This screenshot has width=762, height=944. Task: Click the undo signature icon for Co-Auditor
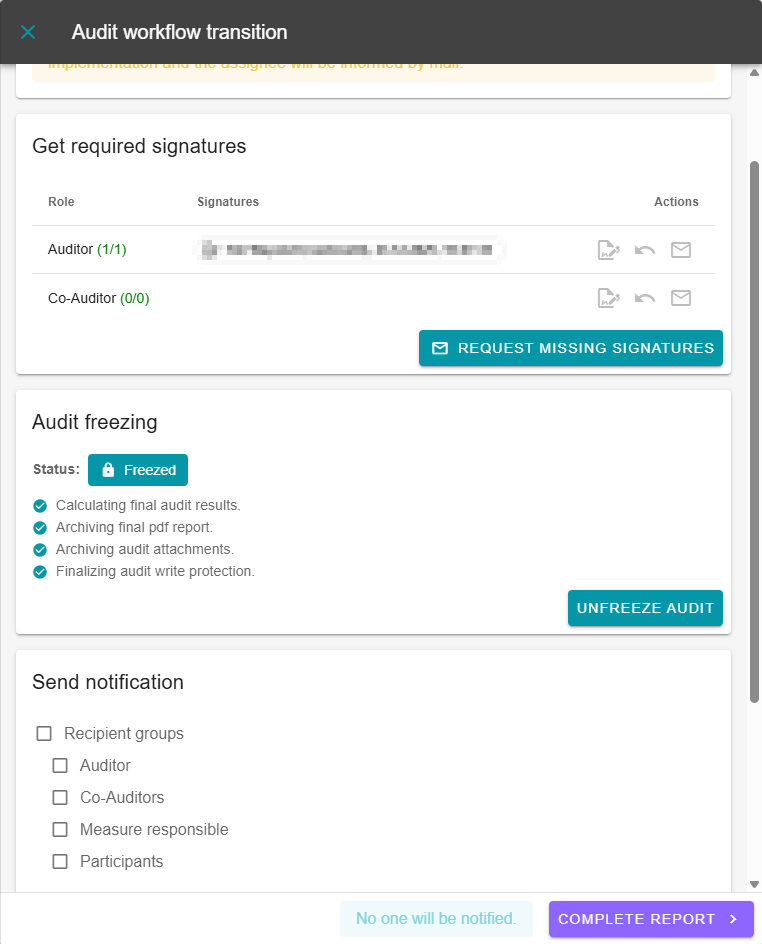pos(645,298)
